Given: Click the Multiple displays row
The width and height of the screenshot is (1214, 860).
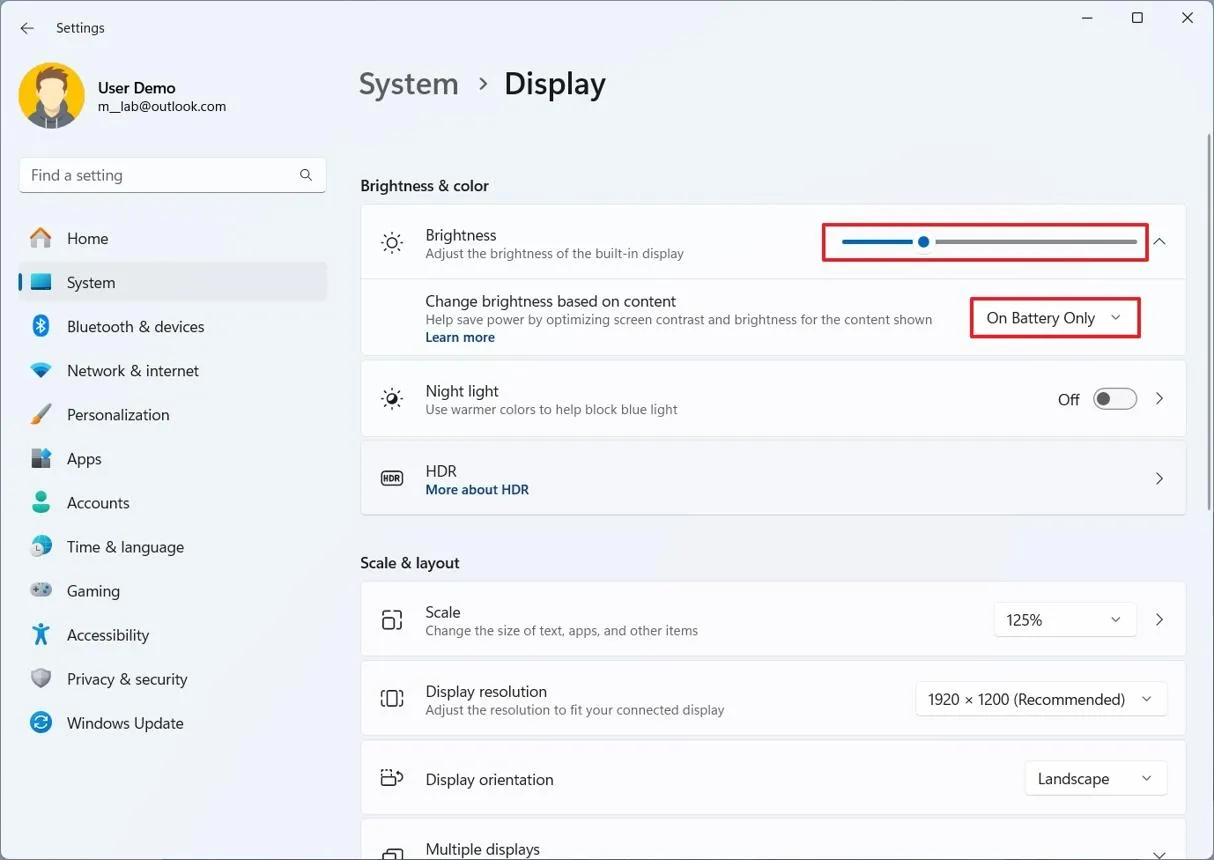Looking at the screenshot, I should tap(773, 842).
